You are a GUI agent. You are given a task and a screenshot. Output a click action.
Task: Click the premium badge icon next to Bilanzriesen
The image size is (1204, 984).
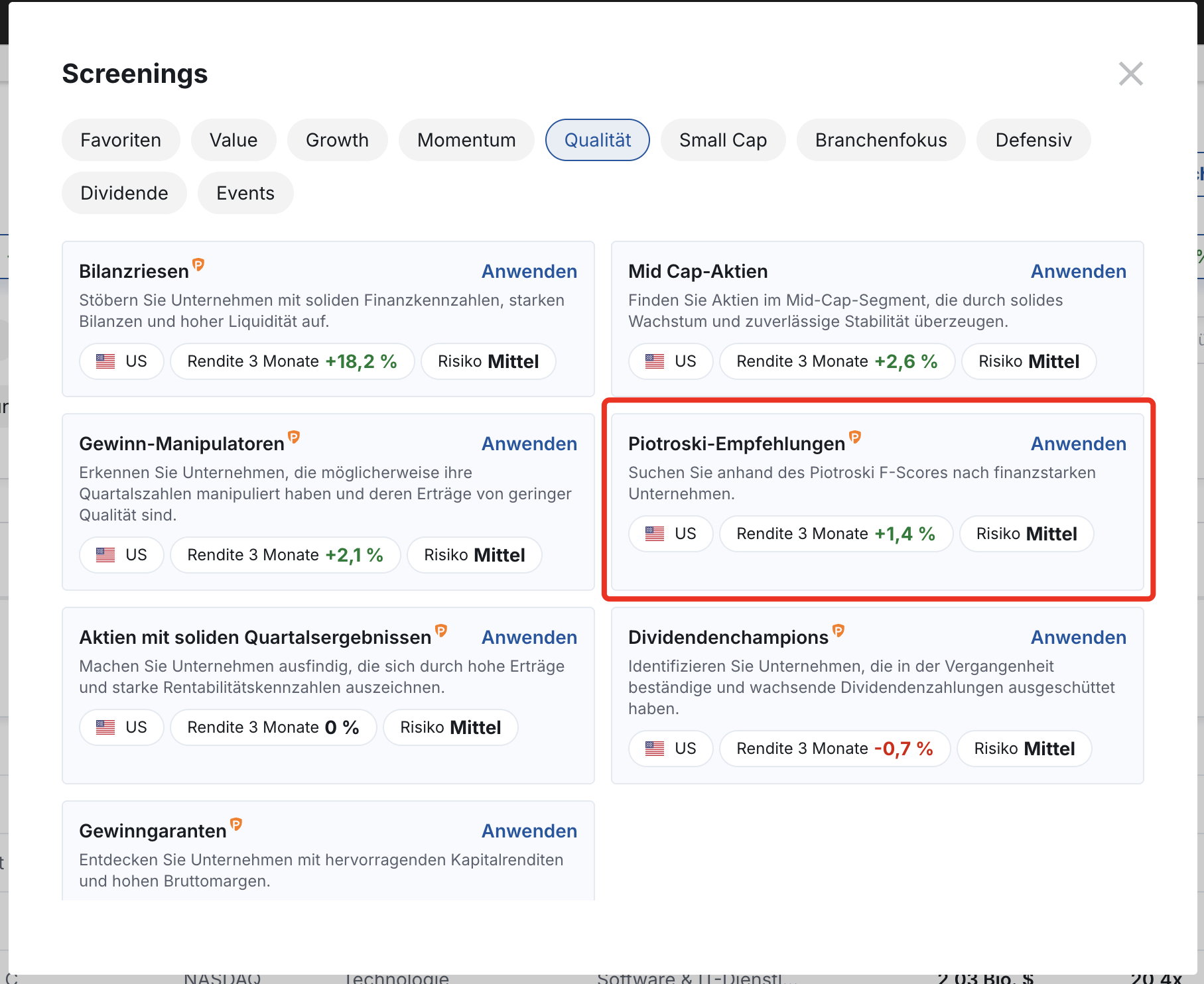tap(198, 265)
